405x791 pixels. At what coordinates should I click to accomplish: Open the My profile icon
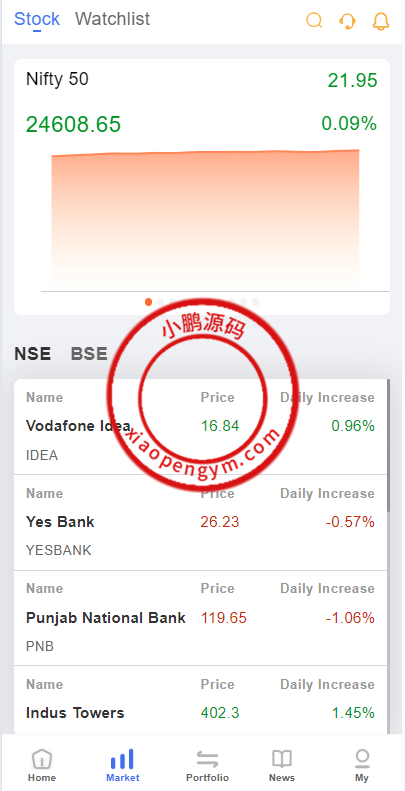click(362, 758)
